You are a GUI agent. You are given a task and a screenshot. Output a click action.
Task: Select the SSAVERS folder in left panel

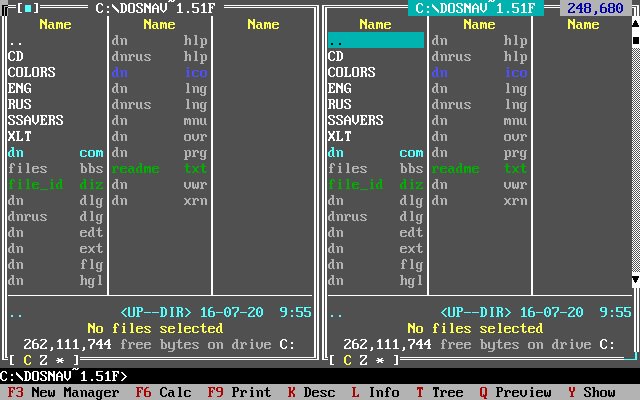pyautogui.click(x=56, y=120)
